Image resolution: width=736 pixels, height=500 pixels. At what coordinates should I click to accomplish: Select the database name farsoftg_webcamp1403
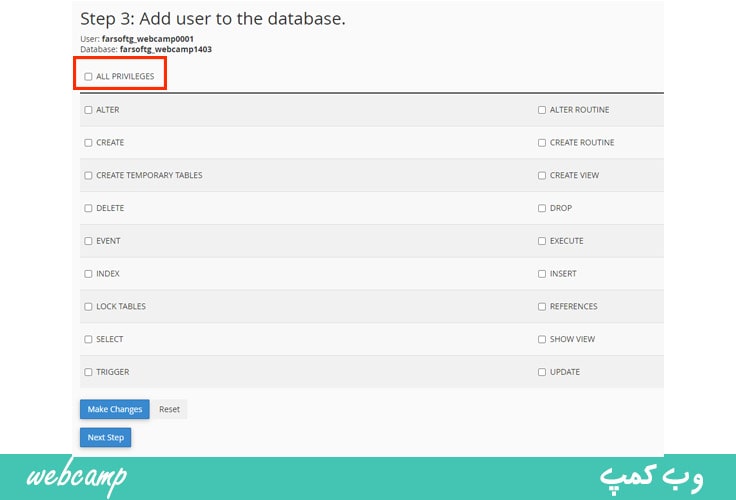(166, 49)
